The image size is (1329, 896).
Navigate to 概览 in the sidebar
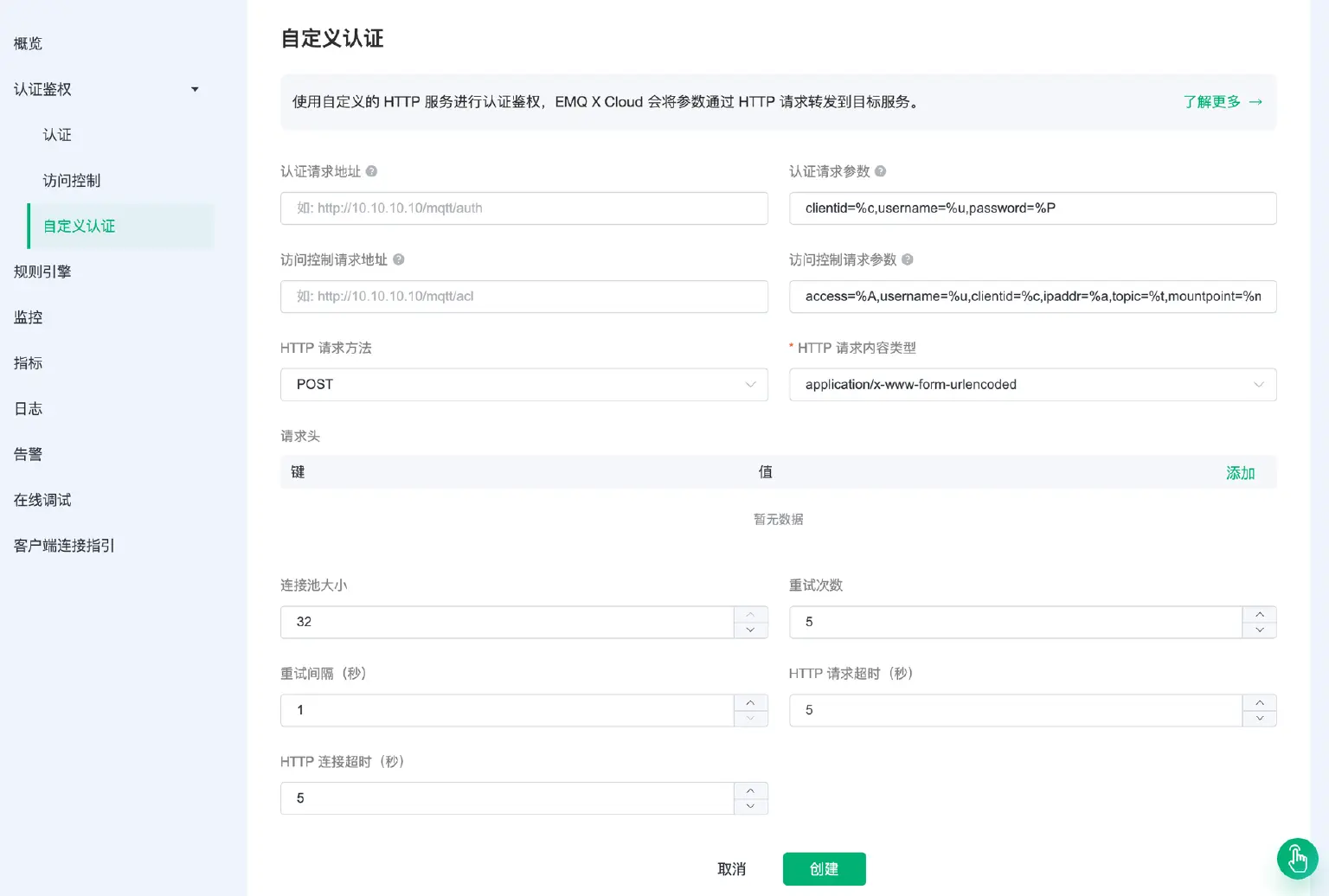pyautogui.click(x=27, y=43)
